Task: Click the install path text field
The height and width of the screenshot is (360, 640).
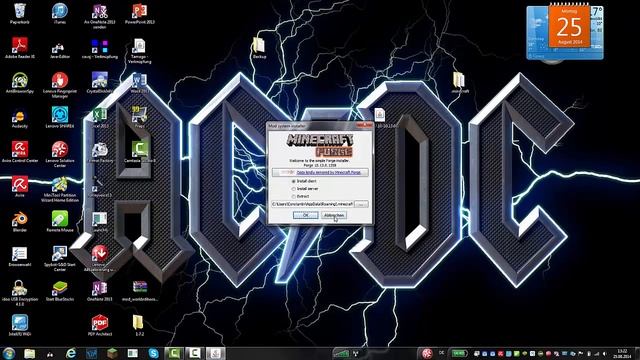Action: click(x=312, y=204)
